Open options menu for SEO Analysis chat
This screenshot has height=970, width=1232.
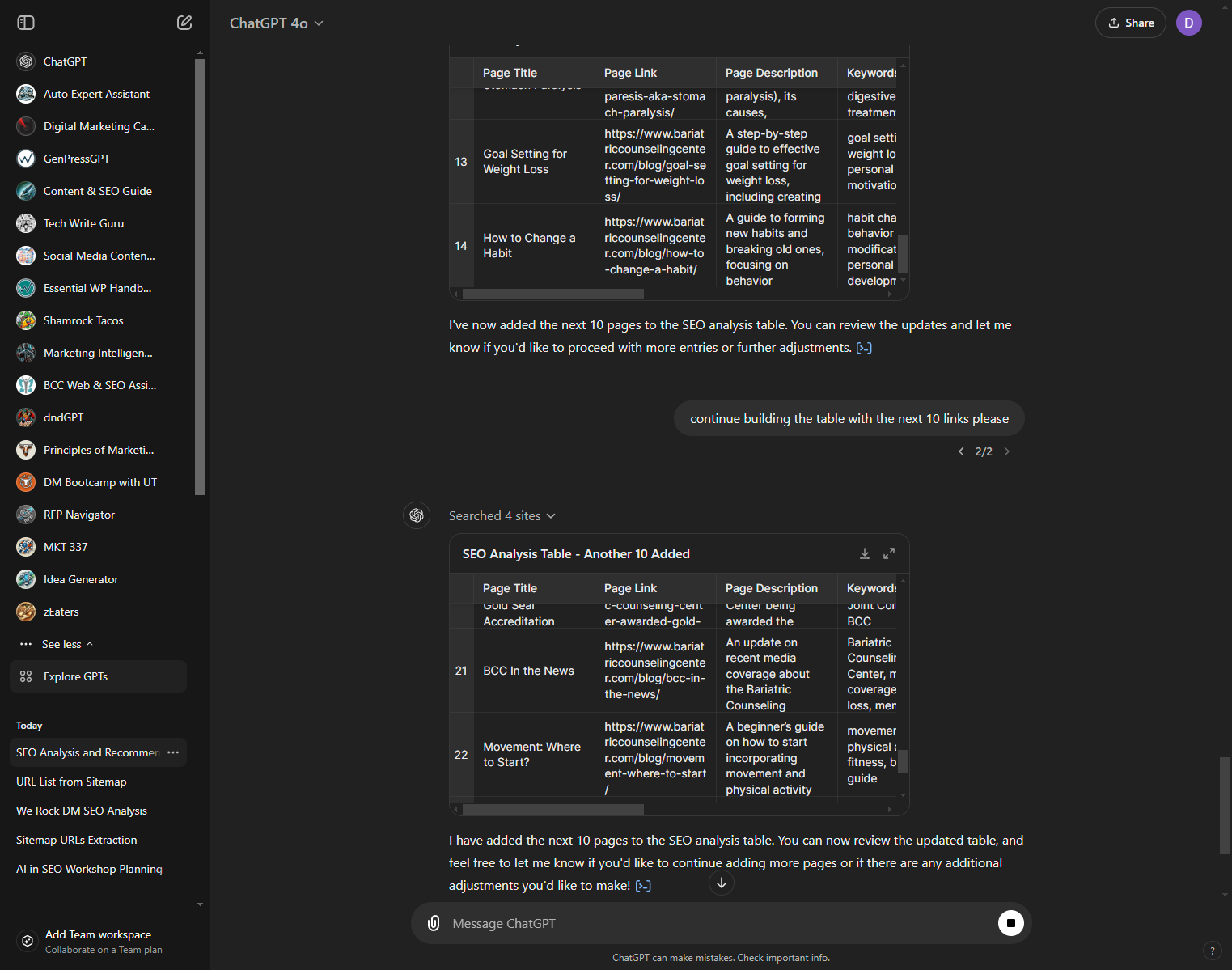pyautogui.click(x=173, y=752)
